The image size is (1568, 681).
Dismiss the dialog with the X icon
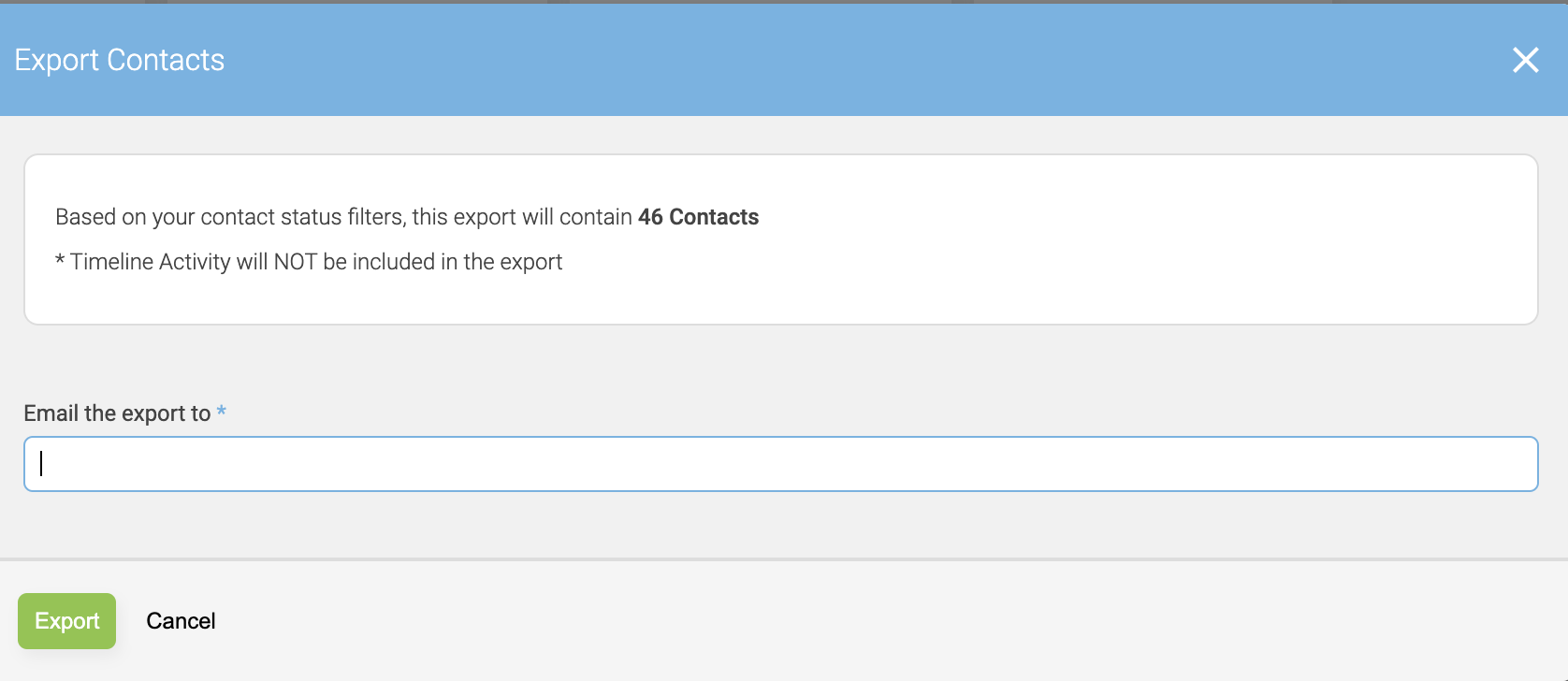(x=1525, y=60)
